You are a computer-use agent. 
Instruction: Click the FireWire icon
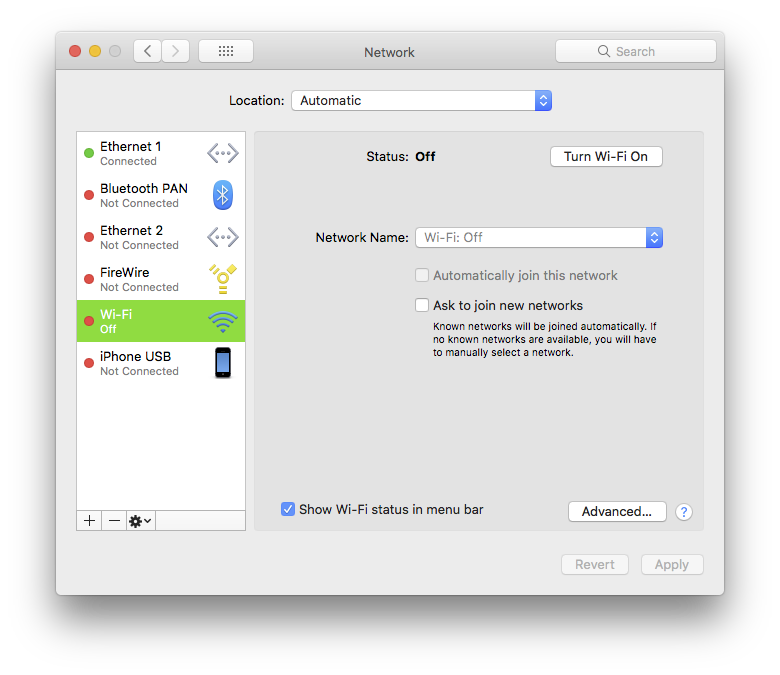click(x=223, y=279)
